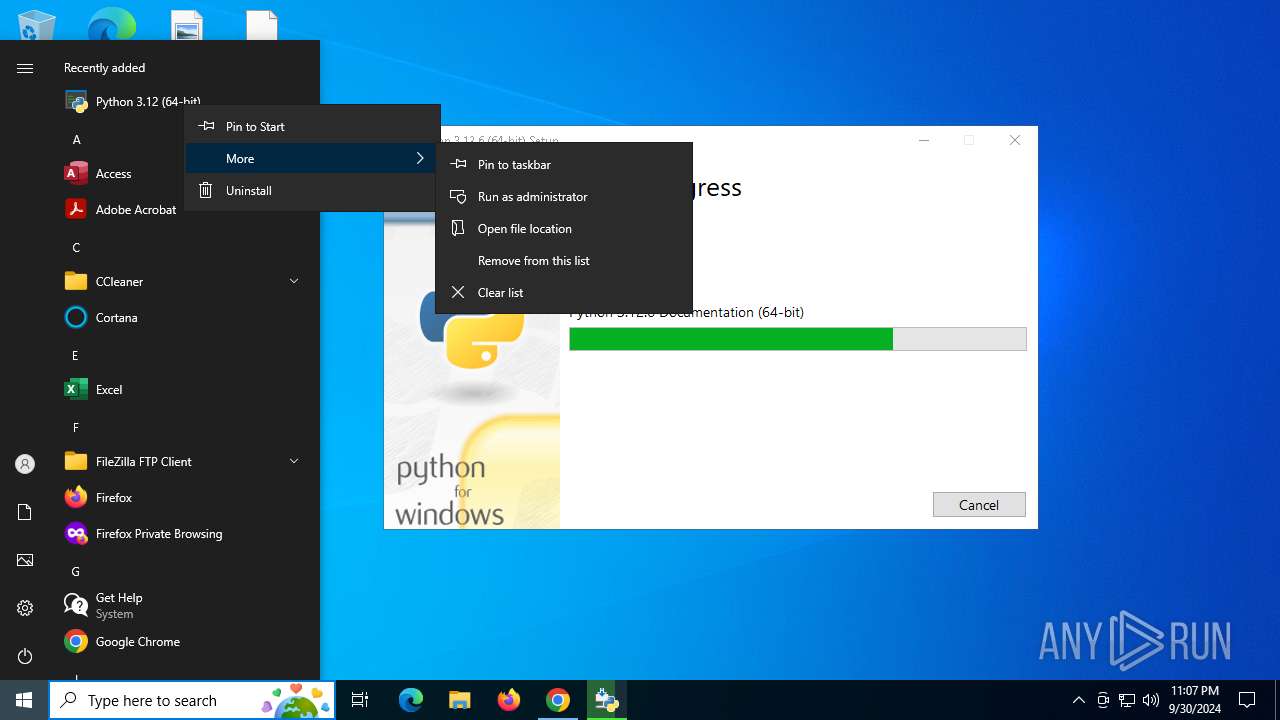Jump to letter G section header

click(x=76, y=572)
